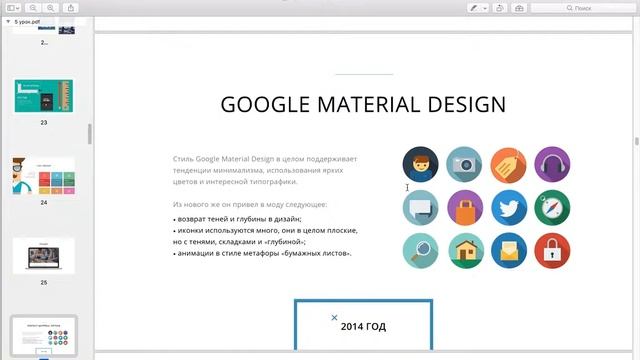Click bullet 'иконки используются много'
Viewport: 640px width, 360px height.
[265, 236]
